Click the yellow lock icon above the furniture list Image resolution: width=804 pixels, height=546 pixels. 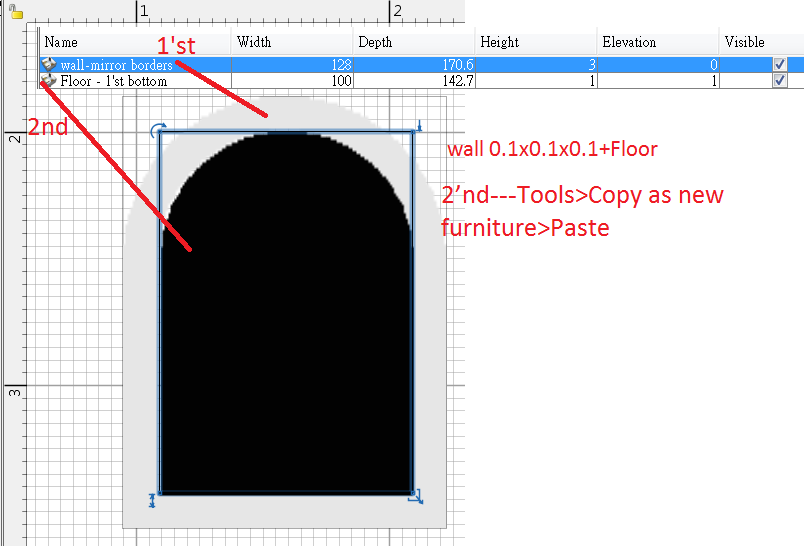[x=16, y=13]
